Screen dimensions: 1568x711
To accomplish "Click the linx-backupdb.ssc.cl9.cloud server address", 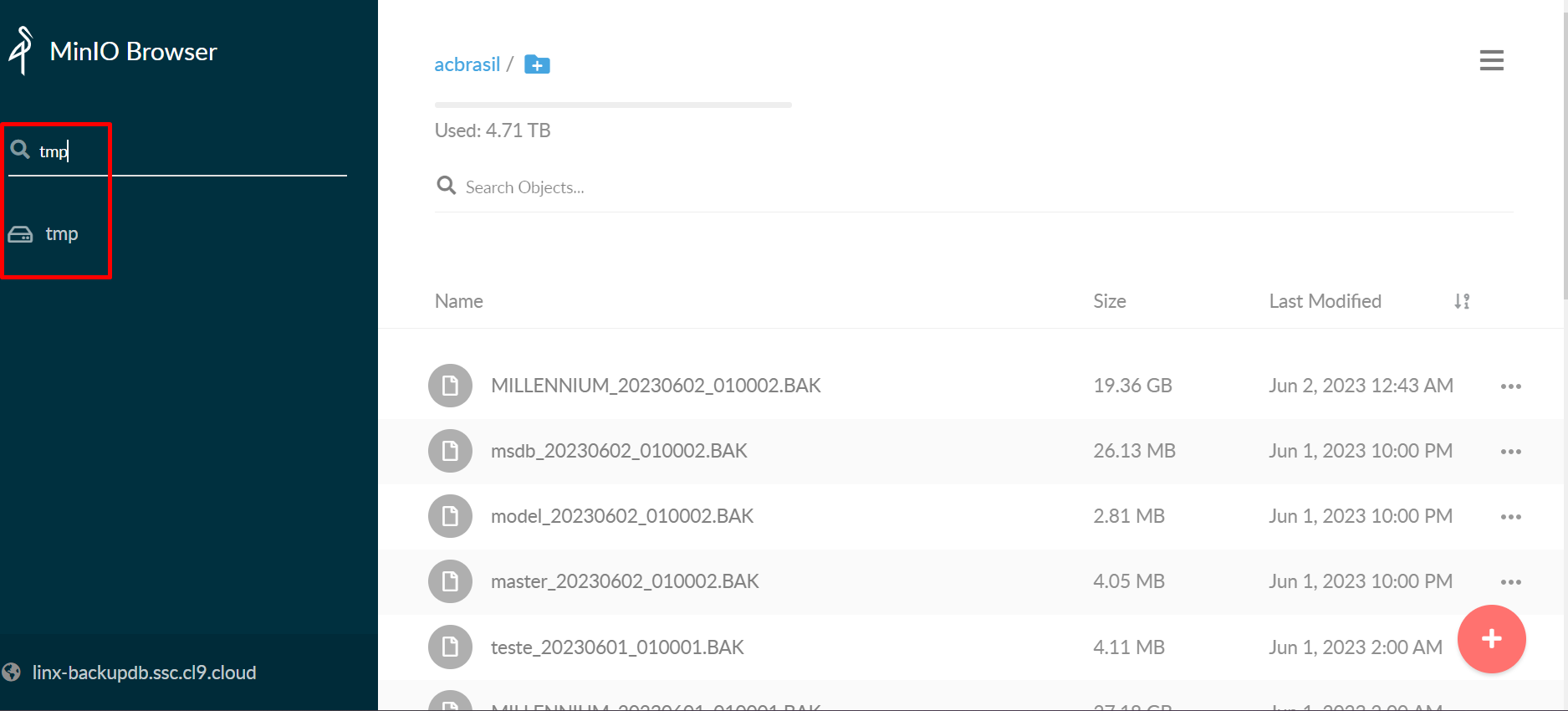I will 144,673.
